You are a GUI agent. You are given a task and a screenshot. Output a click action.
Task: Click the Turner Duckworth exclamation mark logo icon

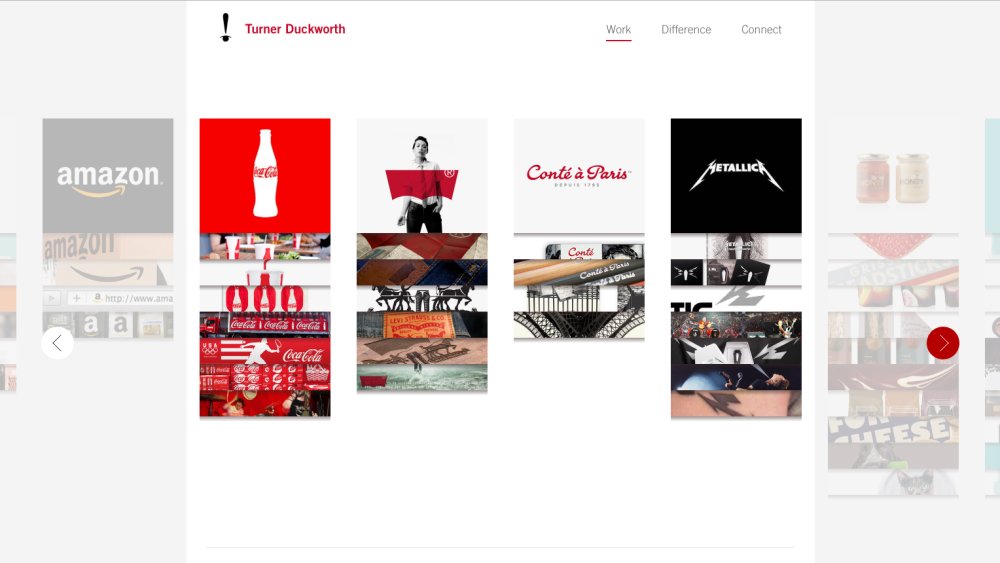pos(225,28)
